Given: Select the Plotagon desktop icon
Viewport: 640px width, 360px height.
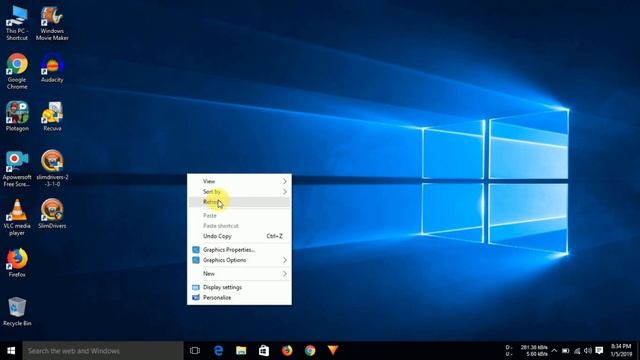Looking at the screenshot, I should (x=17, y=117).
